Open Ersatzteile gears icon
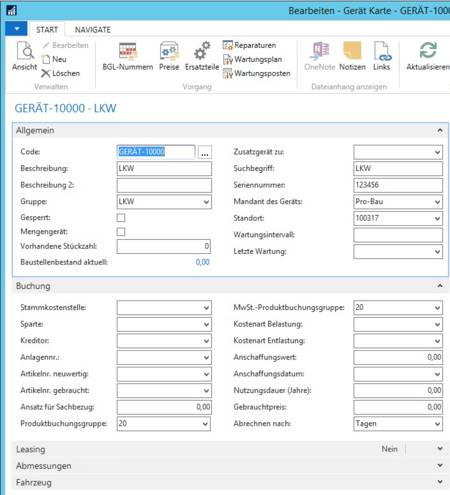This screenshot has width=450, height=495. [x=202, y=51]
